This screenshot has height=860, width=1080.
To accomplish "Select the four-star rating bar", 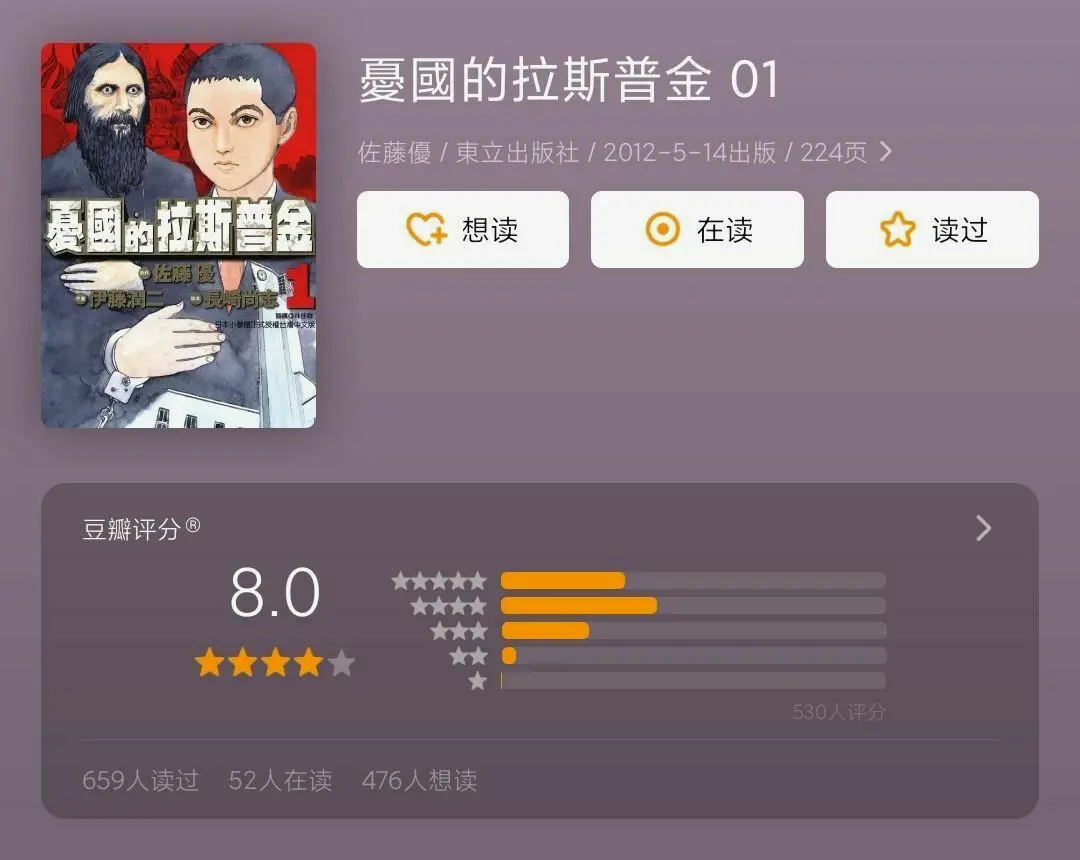I will point(693,606).
